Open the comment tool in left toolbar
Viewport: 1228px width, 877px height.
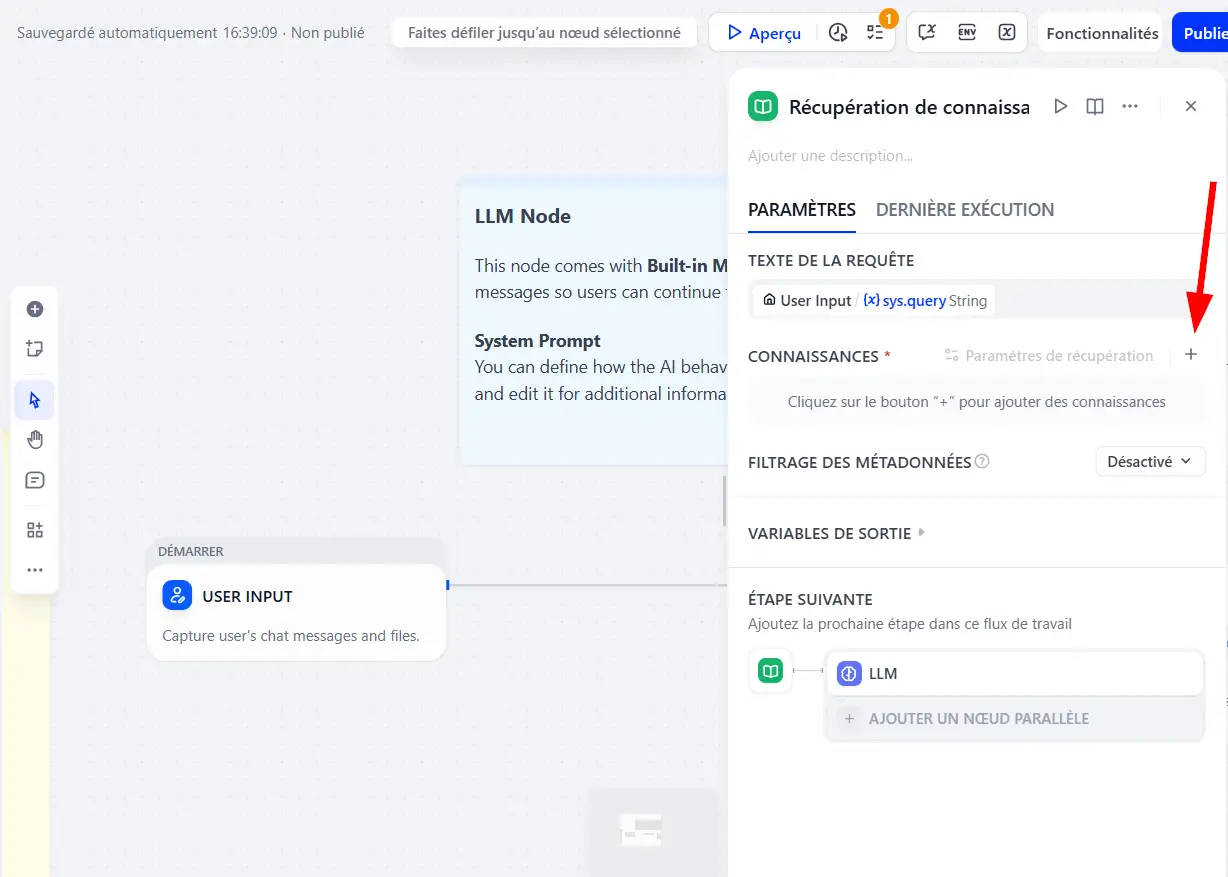(35, 480)
